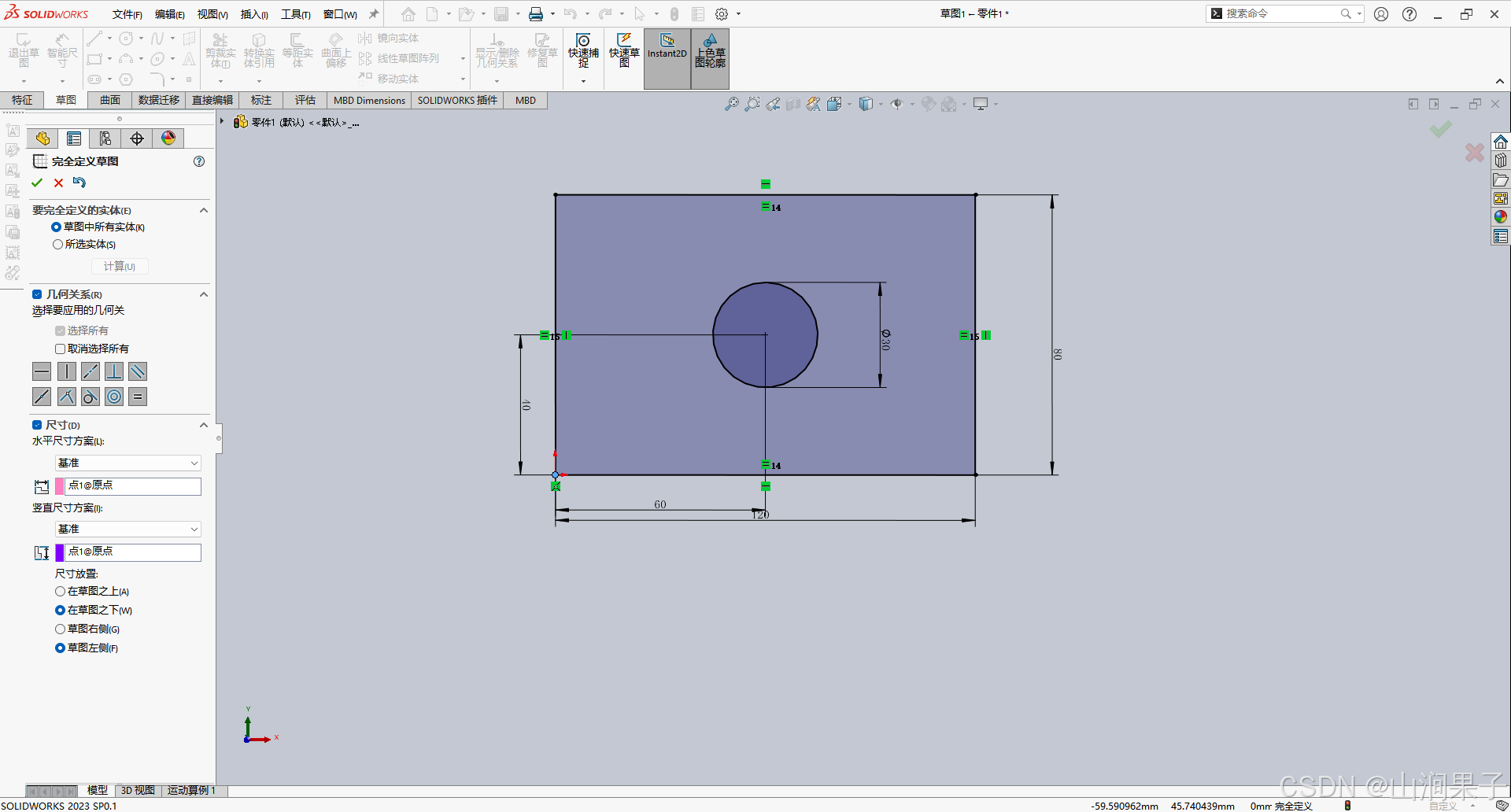The height and width of the screenshot is (812, 1511).
Task: Select all entities in sketch radio
Action: click(57, 227)
